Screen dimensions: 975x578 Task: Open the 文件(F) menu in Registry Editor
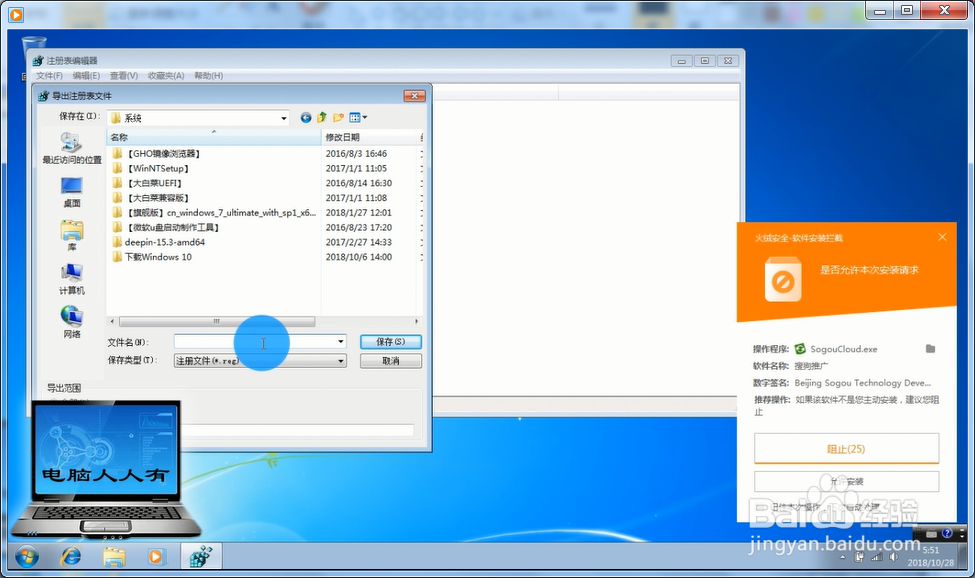tap(49, 75)
